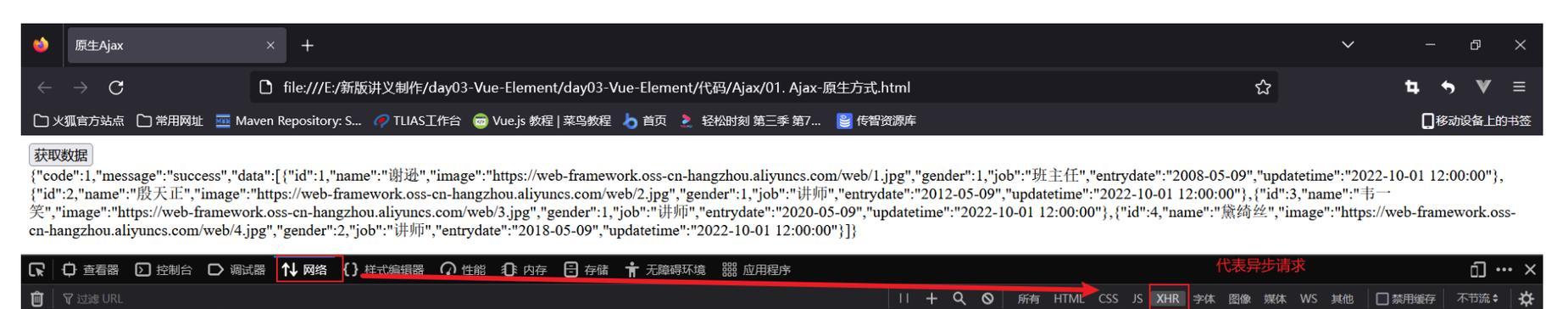Click the V-shaped extension icon
1568x309 pixels.
(1483, 87)
